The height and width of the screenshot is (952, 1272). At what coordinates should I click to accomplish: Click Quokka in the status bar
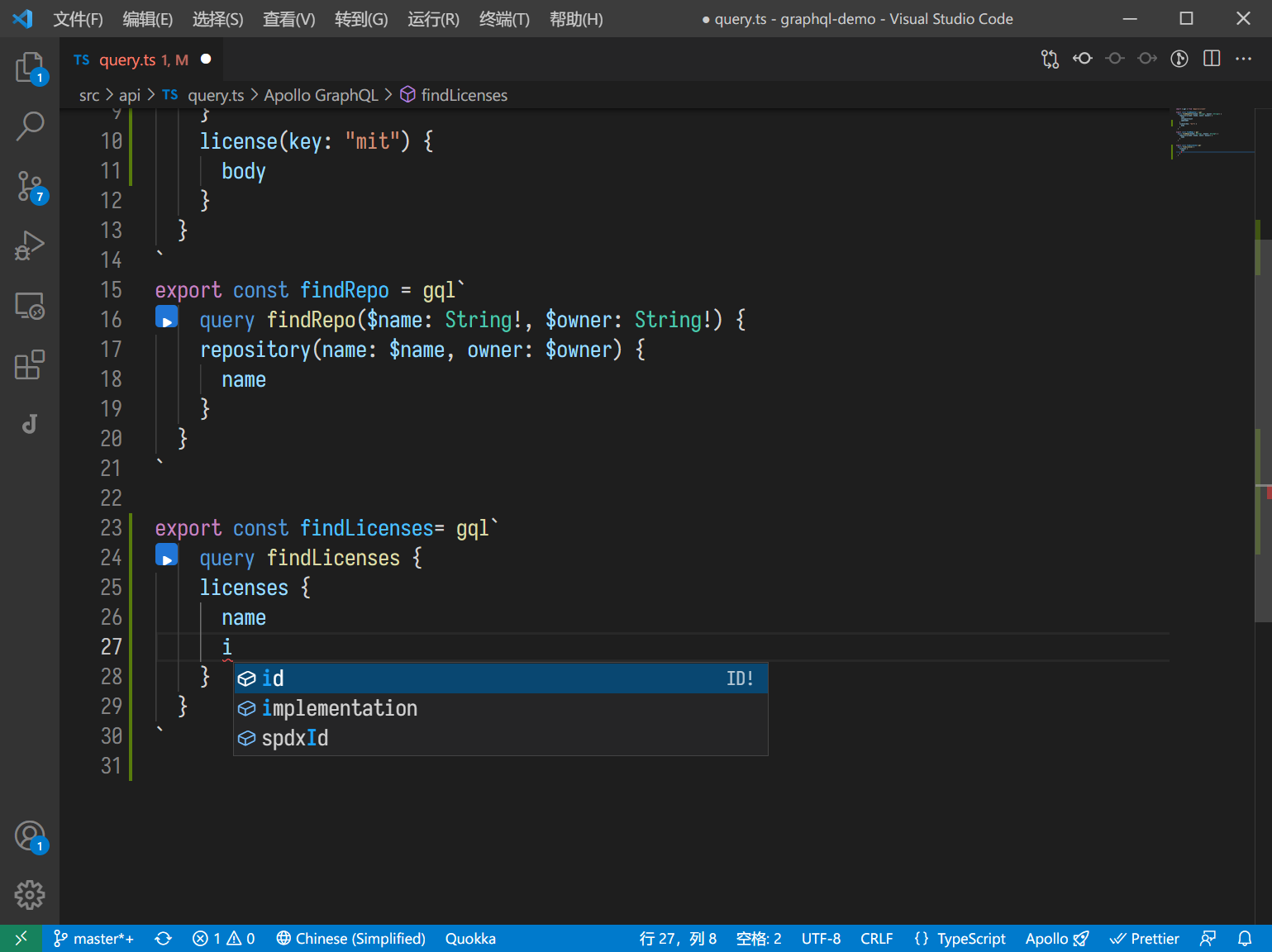coord(470,938)
